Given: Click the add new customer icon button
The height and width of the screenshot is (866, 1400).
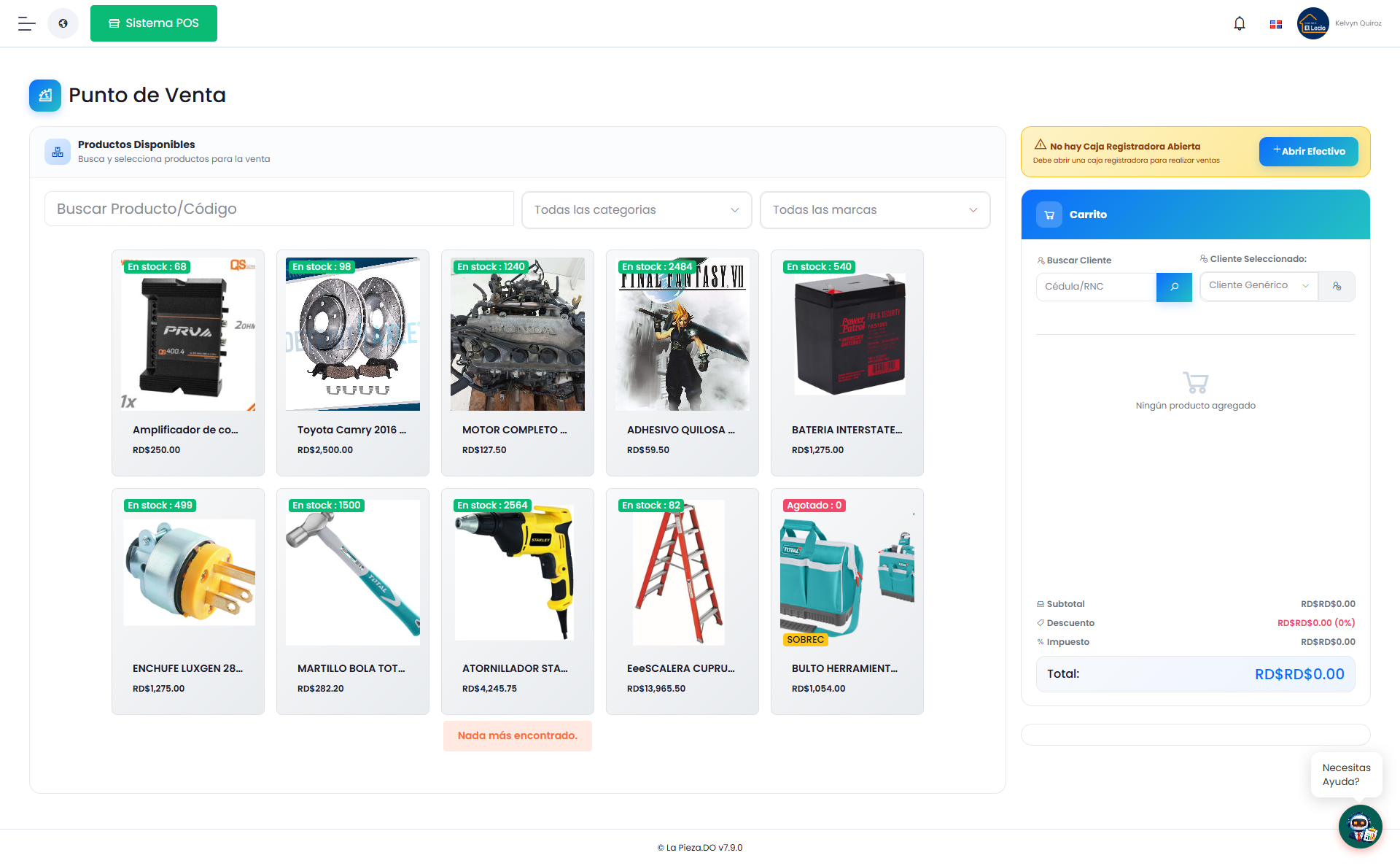Looking at the screenshot, I should (1337, 287).
